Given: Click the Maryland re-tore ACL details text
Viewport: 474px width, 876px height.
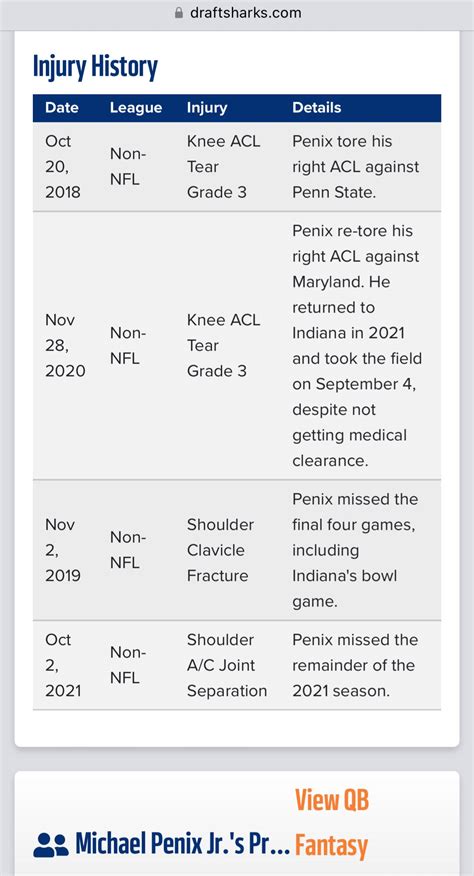Looking at the screenshot, I should coord(357,345).
